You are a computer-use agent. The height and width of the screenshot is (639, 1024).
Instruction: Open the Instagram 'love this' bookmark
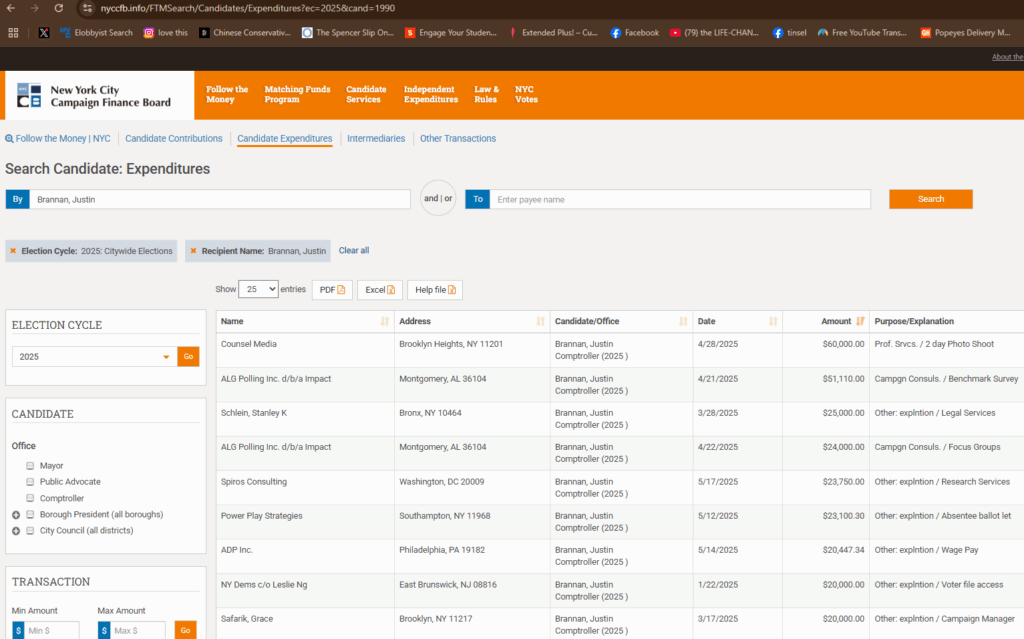165,33
